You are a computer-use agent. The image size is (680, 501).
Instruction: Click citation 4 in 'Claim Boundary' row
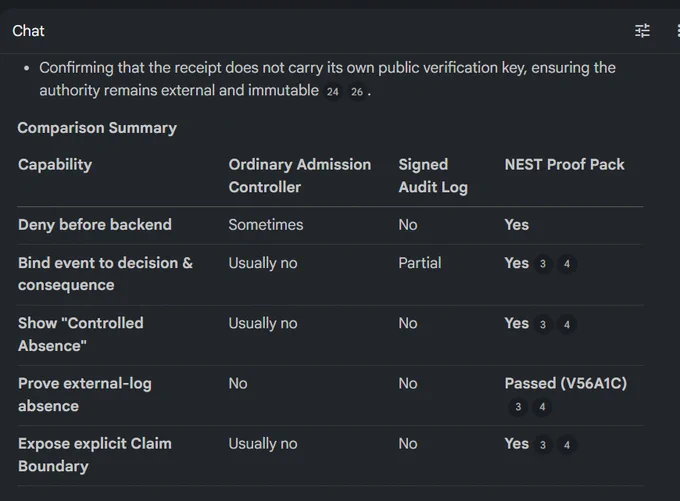567,445
